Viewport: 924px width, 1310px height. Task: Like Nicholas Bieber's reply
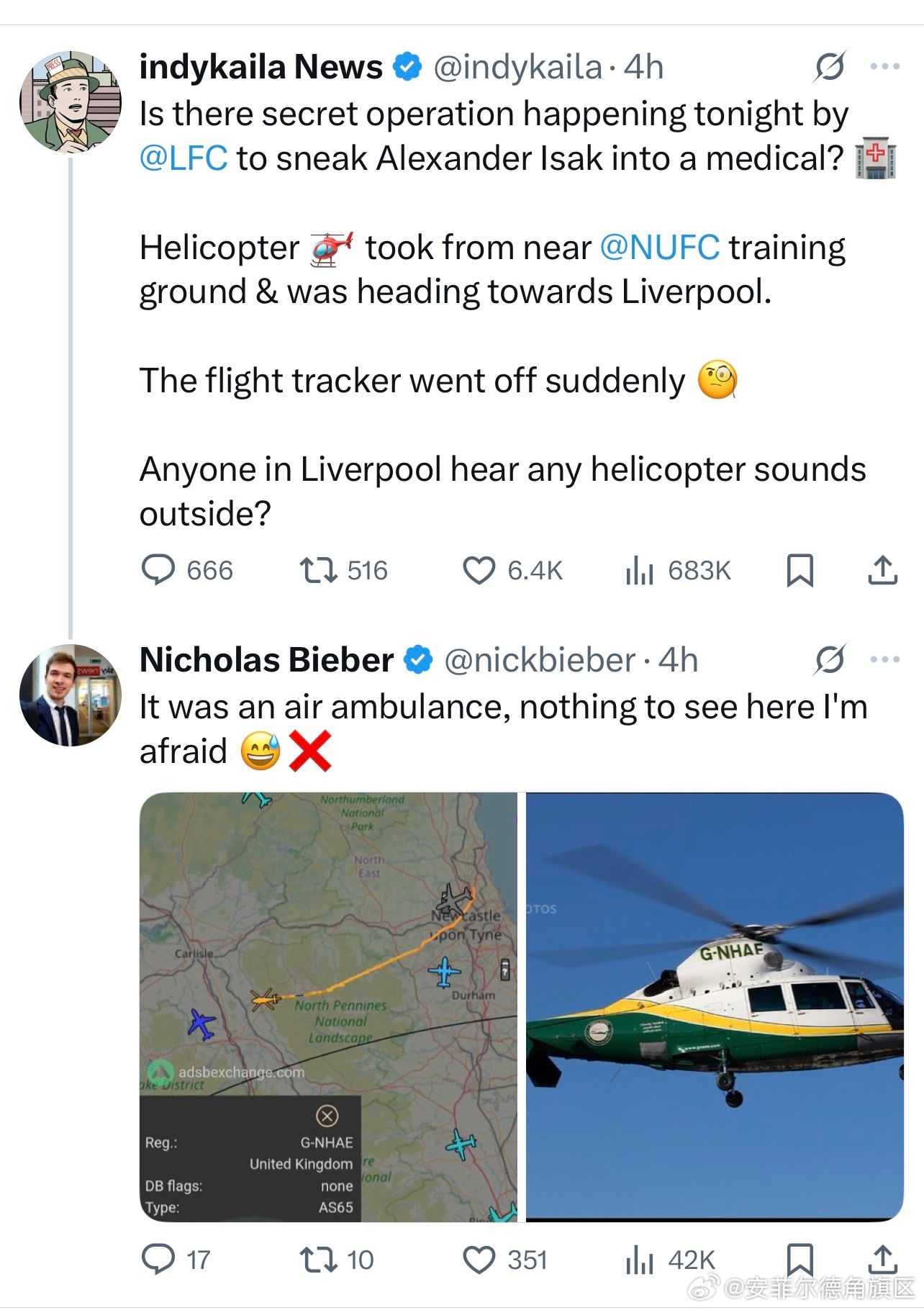point(505,1260)
